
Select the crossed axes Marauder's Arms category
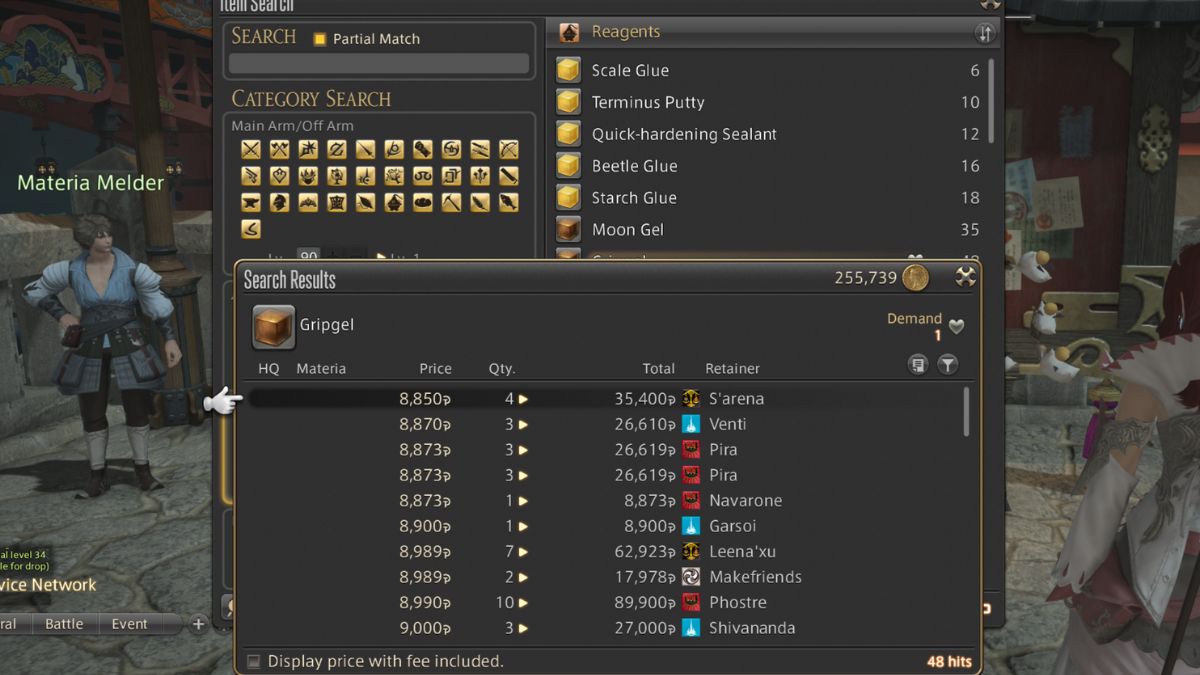pos(279,150)
